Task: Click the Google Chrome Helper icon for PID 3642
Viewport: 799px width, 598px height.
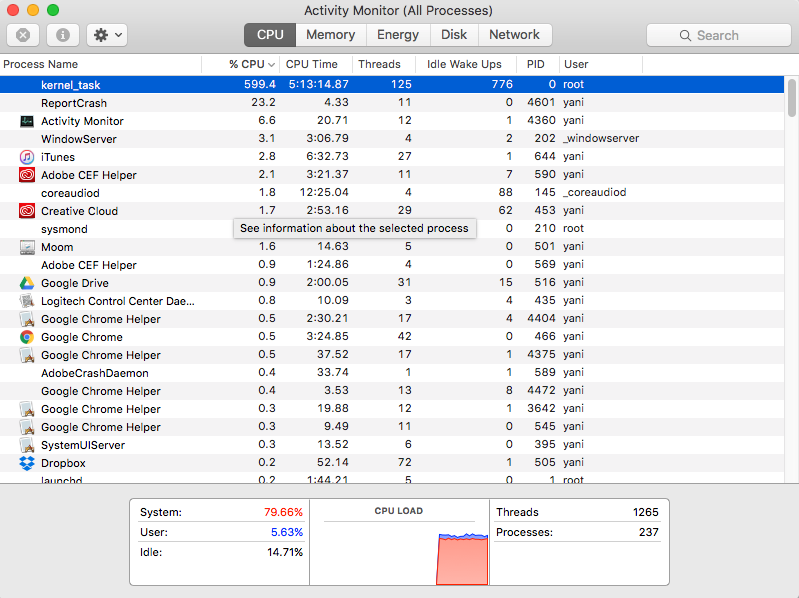Action: 26,409
